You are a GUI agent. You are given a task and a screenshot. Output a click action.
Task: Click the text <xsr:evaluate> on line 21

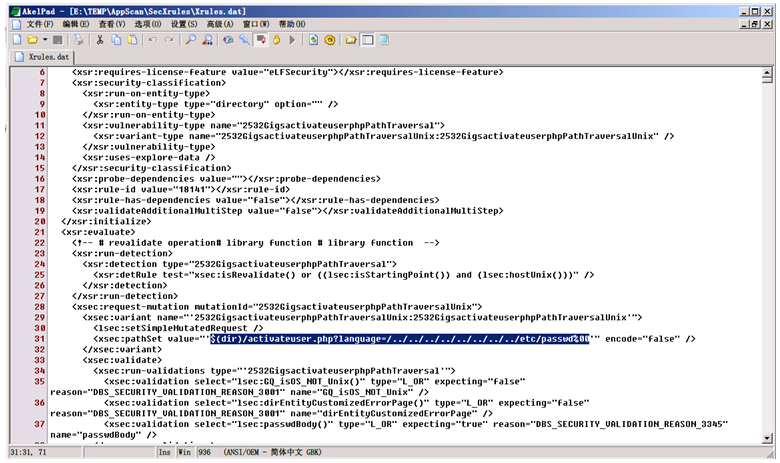pyautogui.click(x=98, y=232)
